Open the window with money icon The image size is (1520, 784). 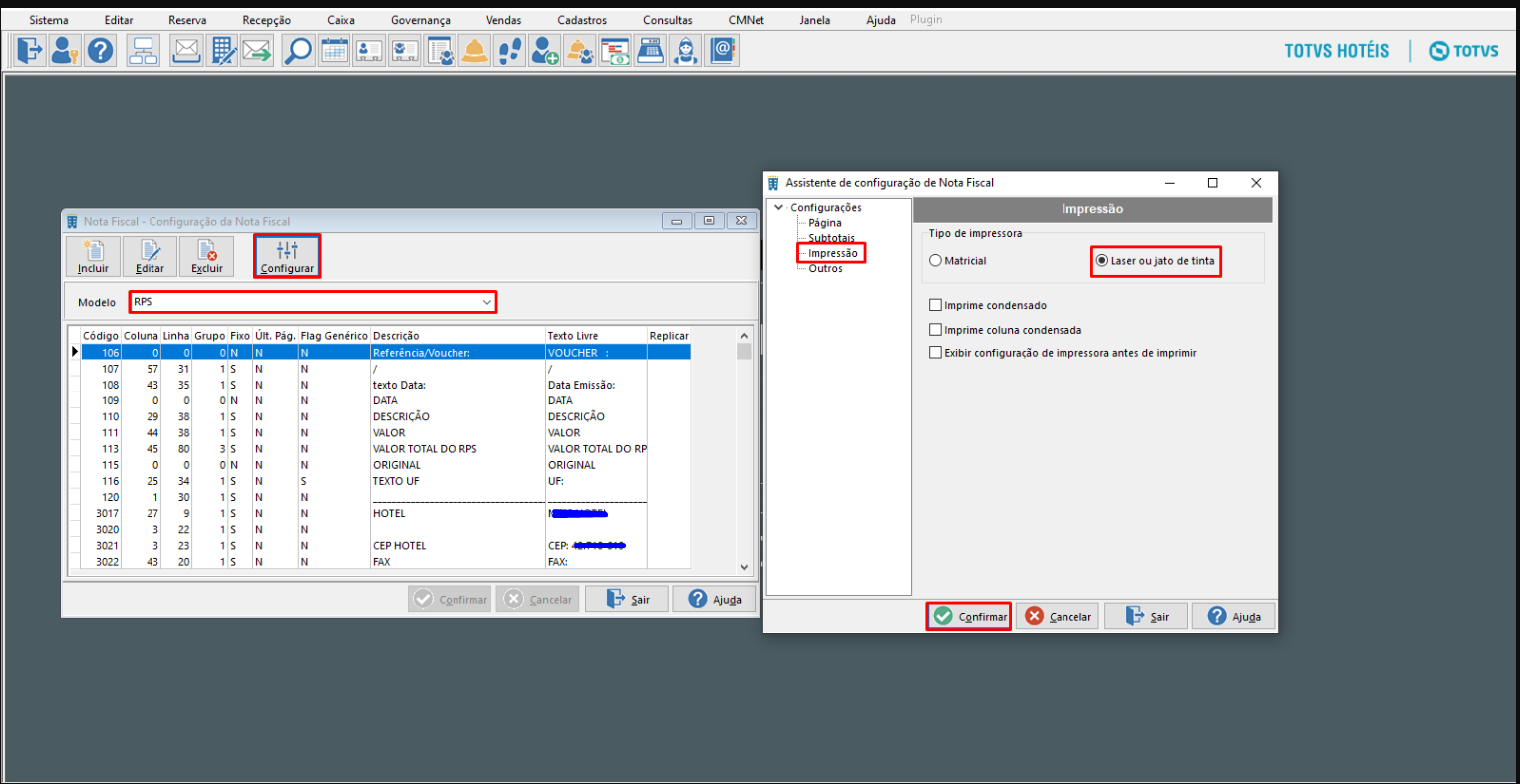[x=615, y=50]
